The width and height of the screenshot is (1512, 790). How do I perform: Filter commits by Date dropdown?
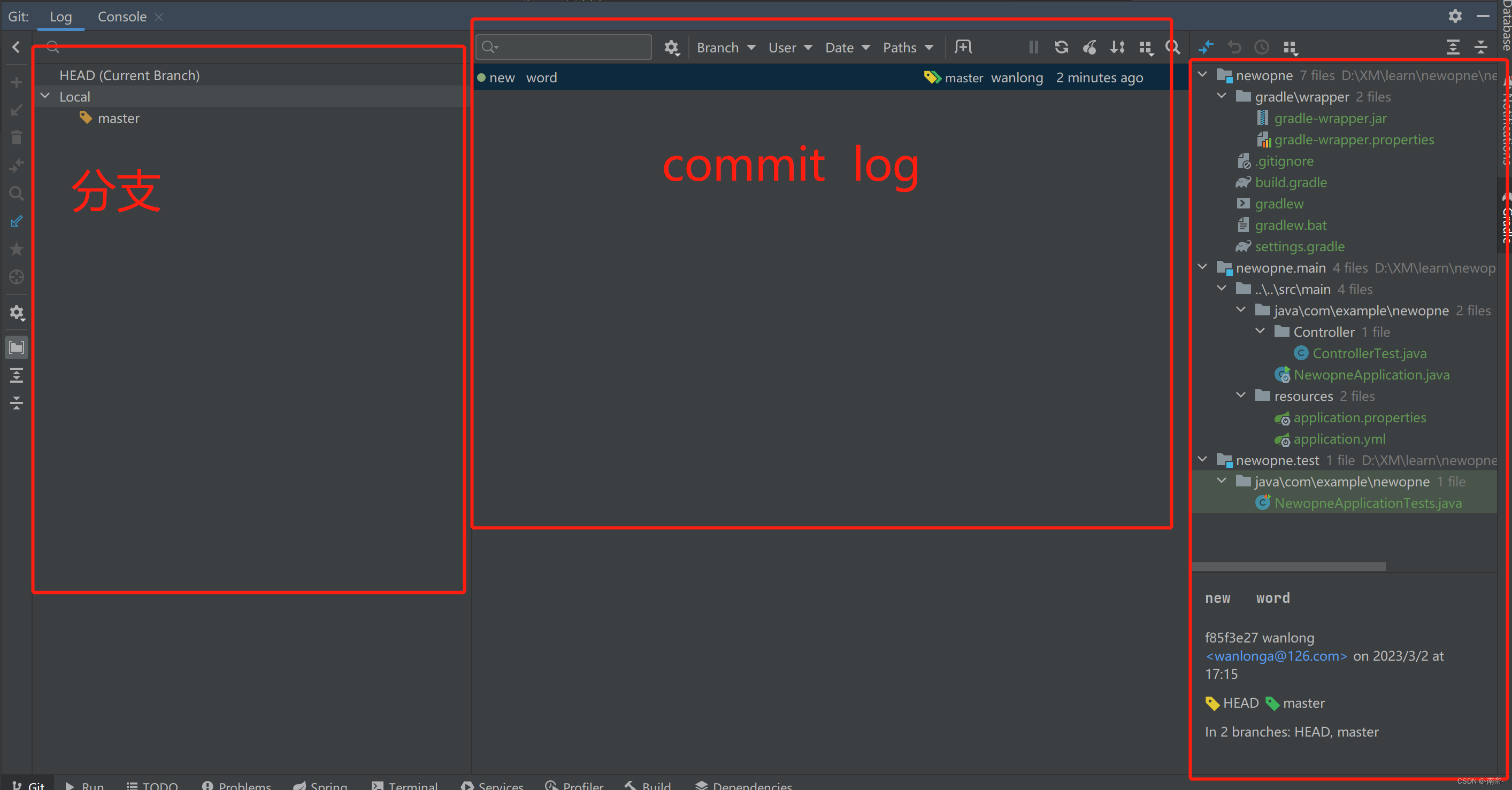coord(843,47)
